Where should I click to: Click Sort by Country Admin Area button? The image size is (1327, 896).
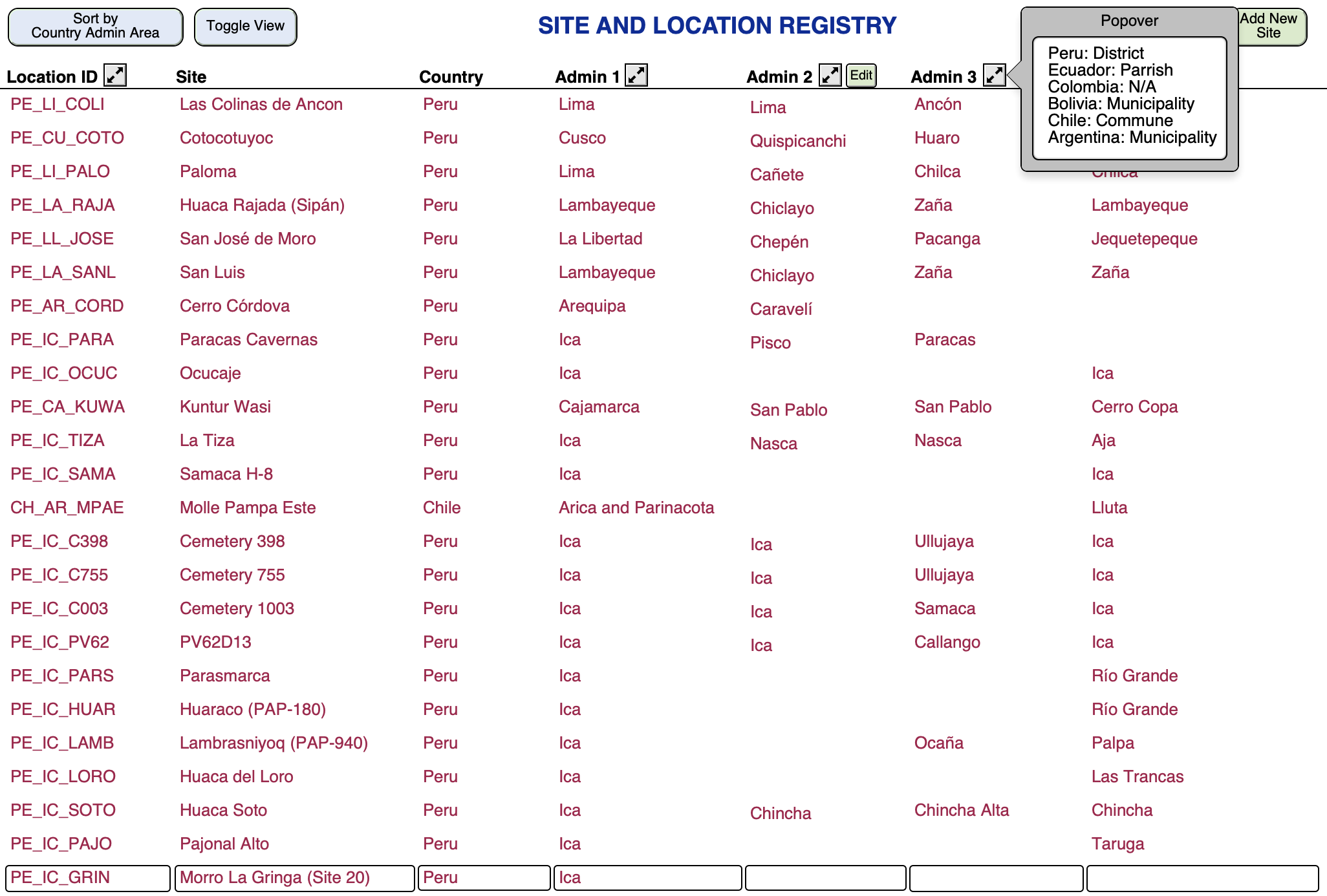tap(95, 27)
